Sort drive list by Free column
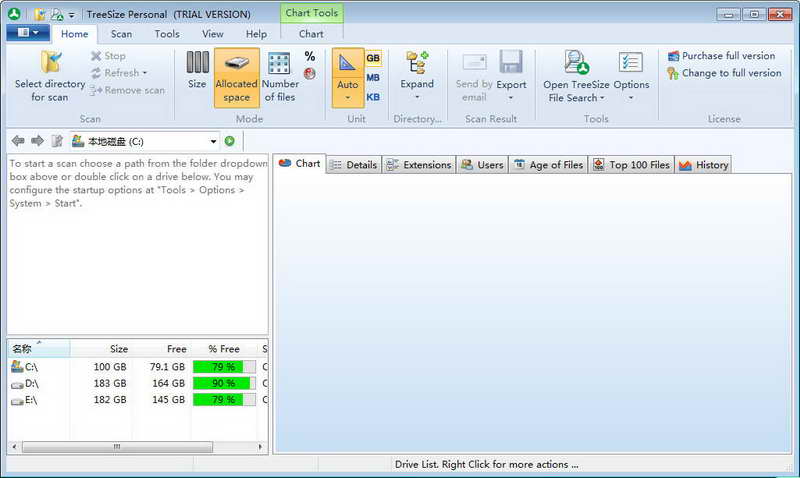 click(161, 349)
